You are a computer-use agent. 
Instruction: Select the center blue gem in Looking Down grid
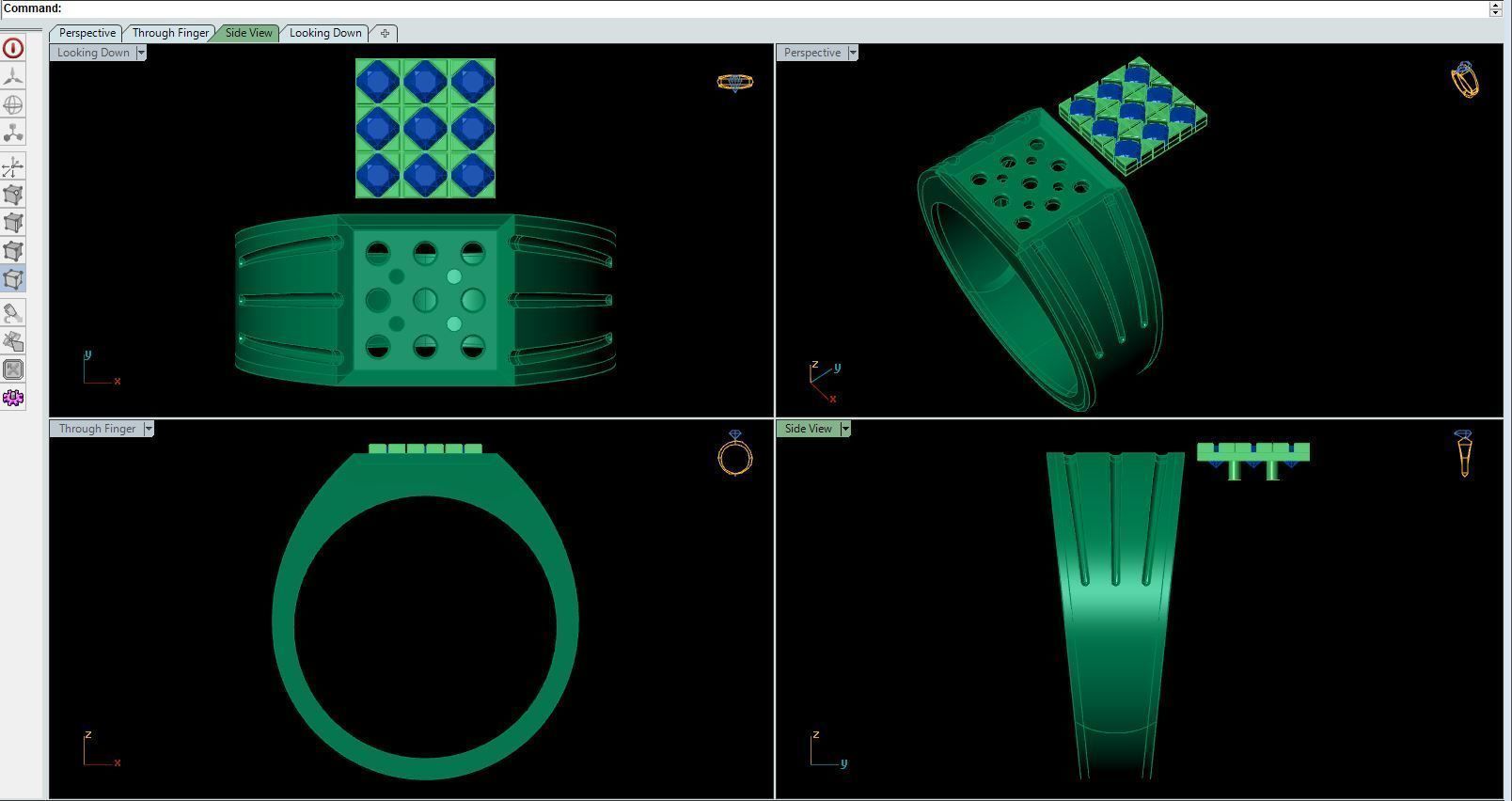[425, 128]
